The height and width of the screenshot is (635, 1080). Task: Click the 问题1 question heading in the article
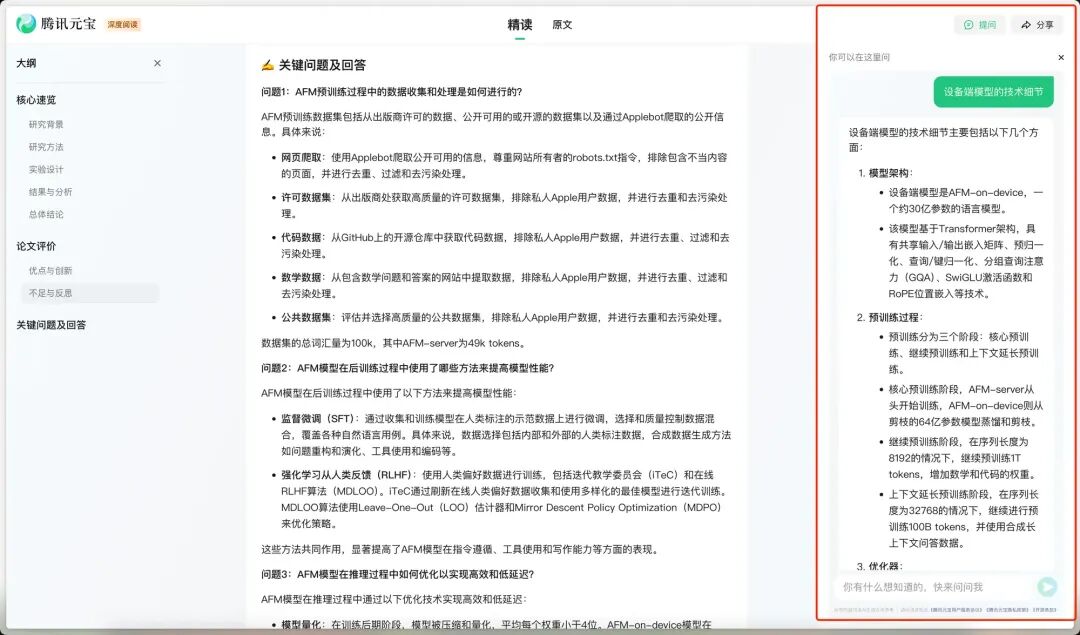[x=391, y=92]
